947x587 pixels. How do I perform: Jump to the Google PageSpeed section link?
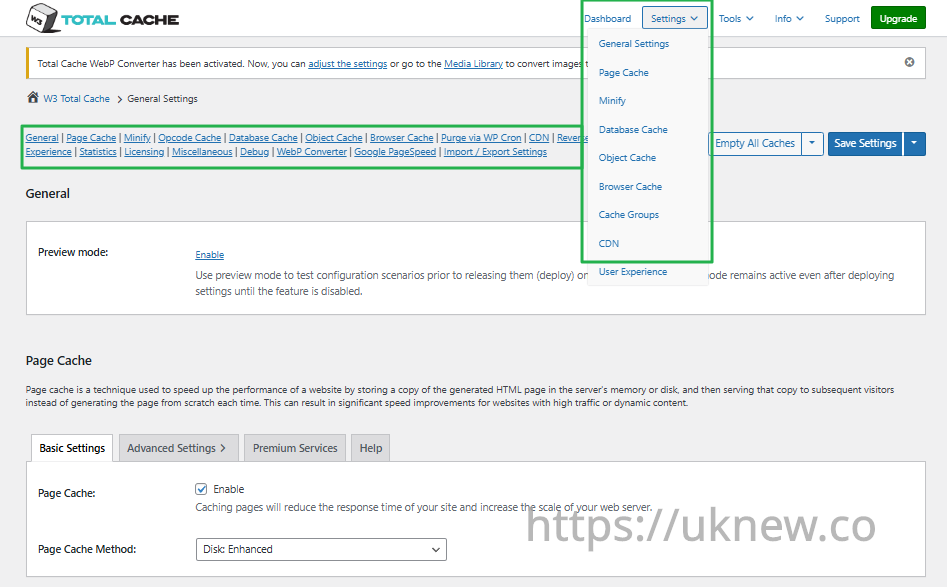click(x=394, y=152)
